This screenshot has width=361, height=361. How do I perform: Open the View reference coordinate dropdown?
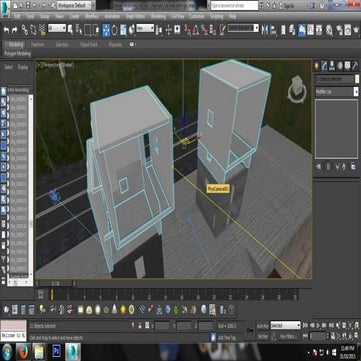[x=145, y=28]
